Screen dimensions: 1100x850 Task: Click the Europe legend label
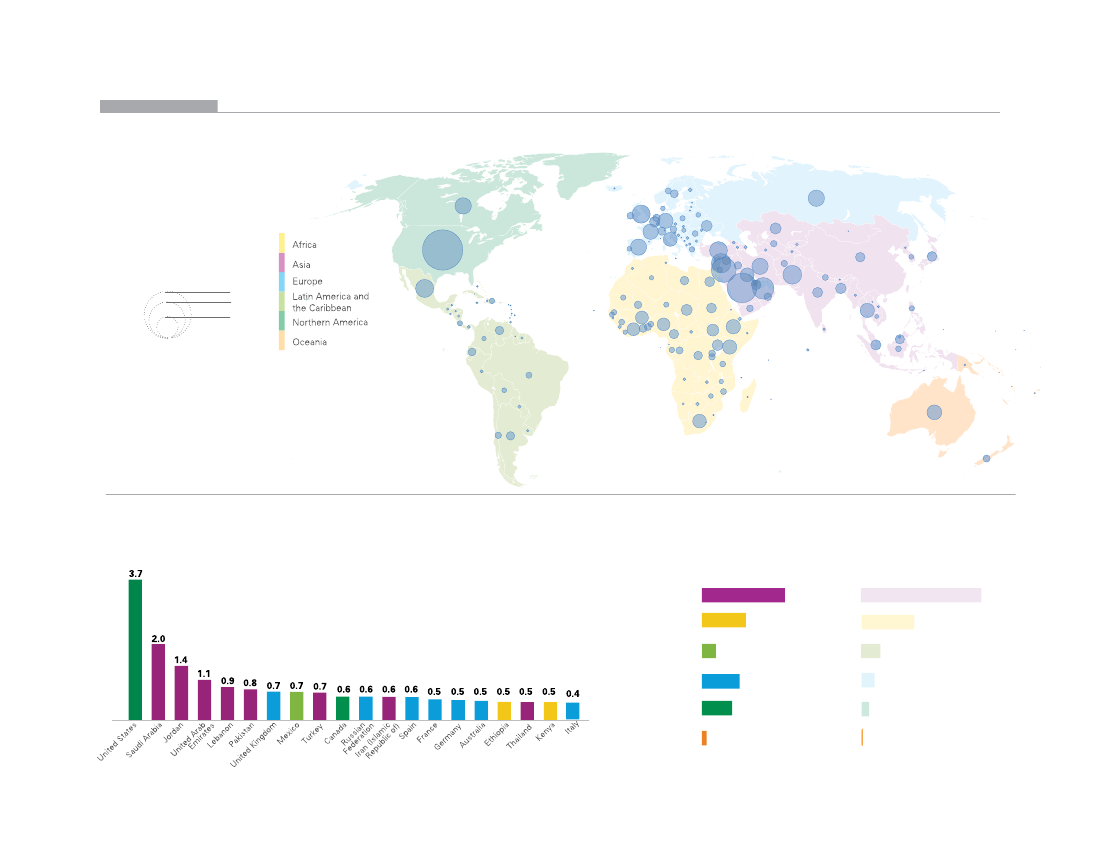[x=307, y=282]
